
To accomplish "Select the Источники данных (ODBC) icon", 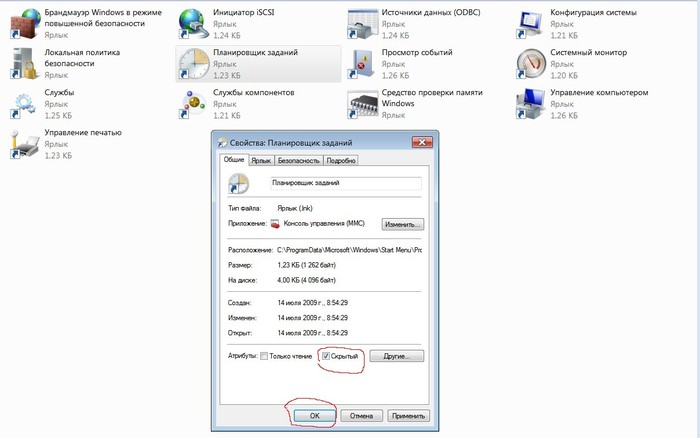I will pyautogui.click(x=362, y=24).
